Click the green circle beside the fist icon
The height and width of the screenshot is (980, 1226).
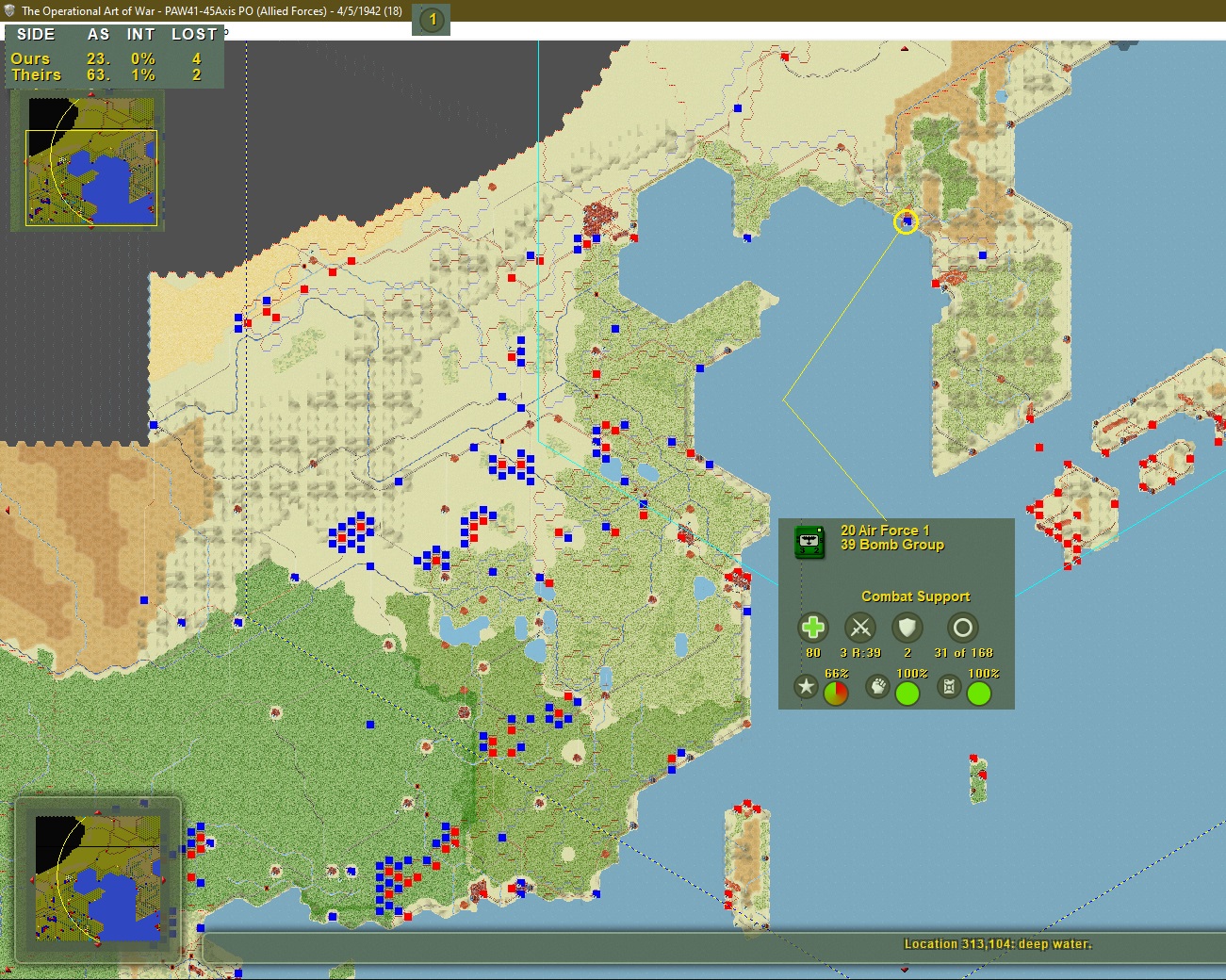click(x=907, y=694)
